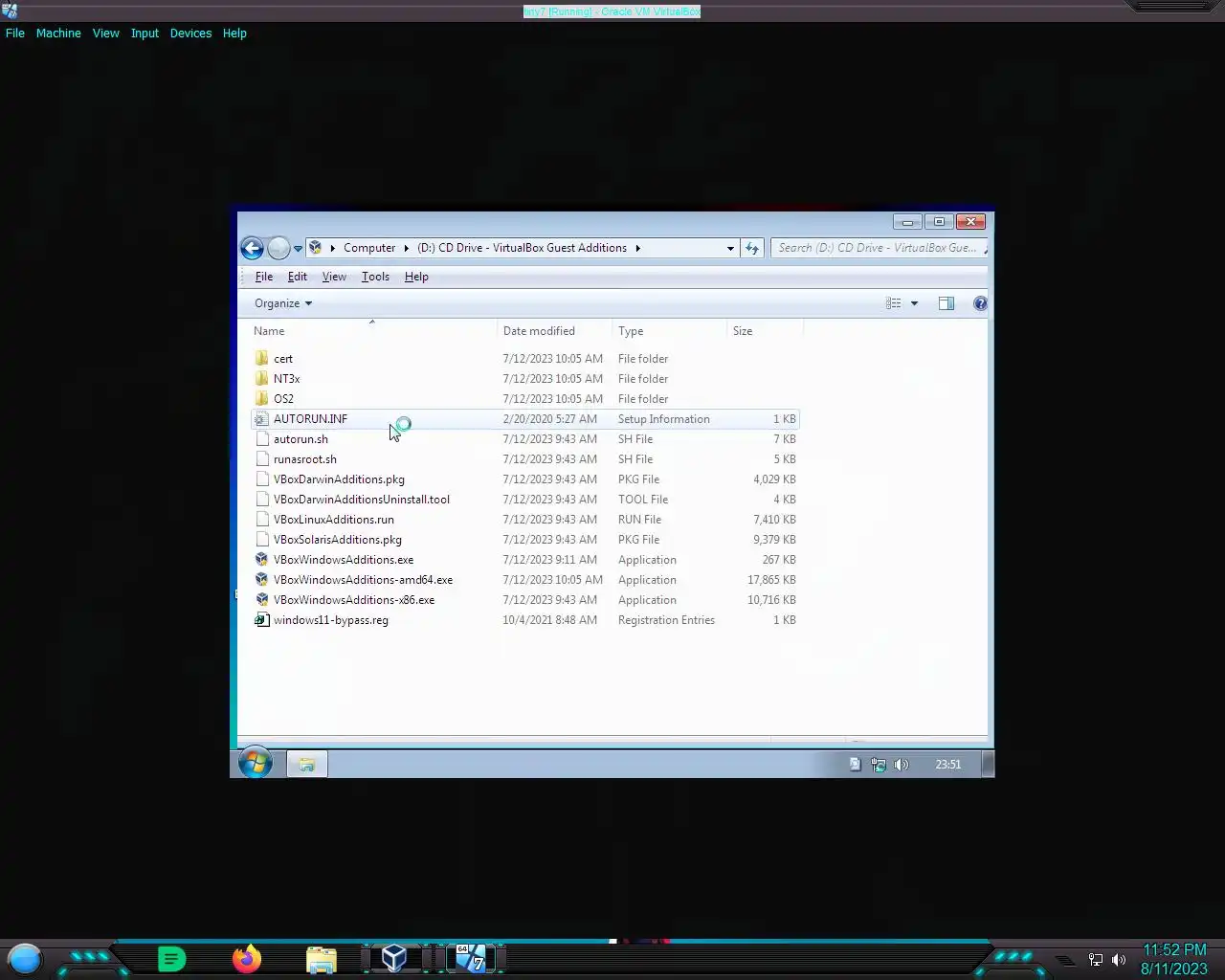Click the guest tray volume icon
Image resolution: width=1225 pixels, height=980 pixels.
coord(902,764)
